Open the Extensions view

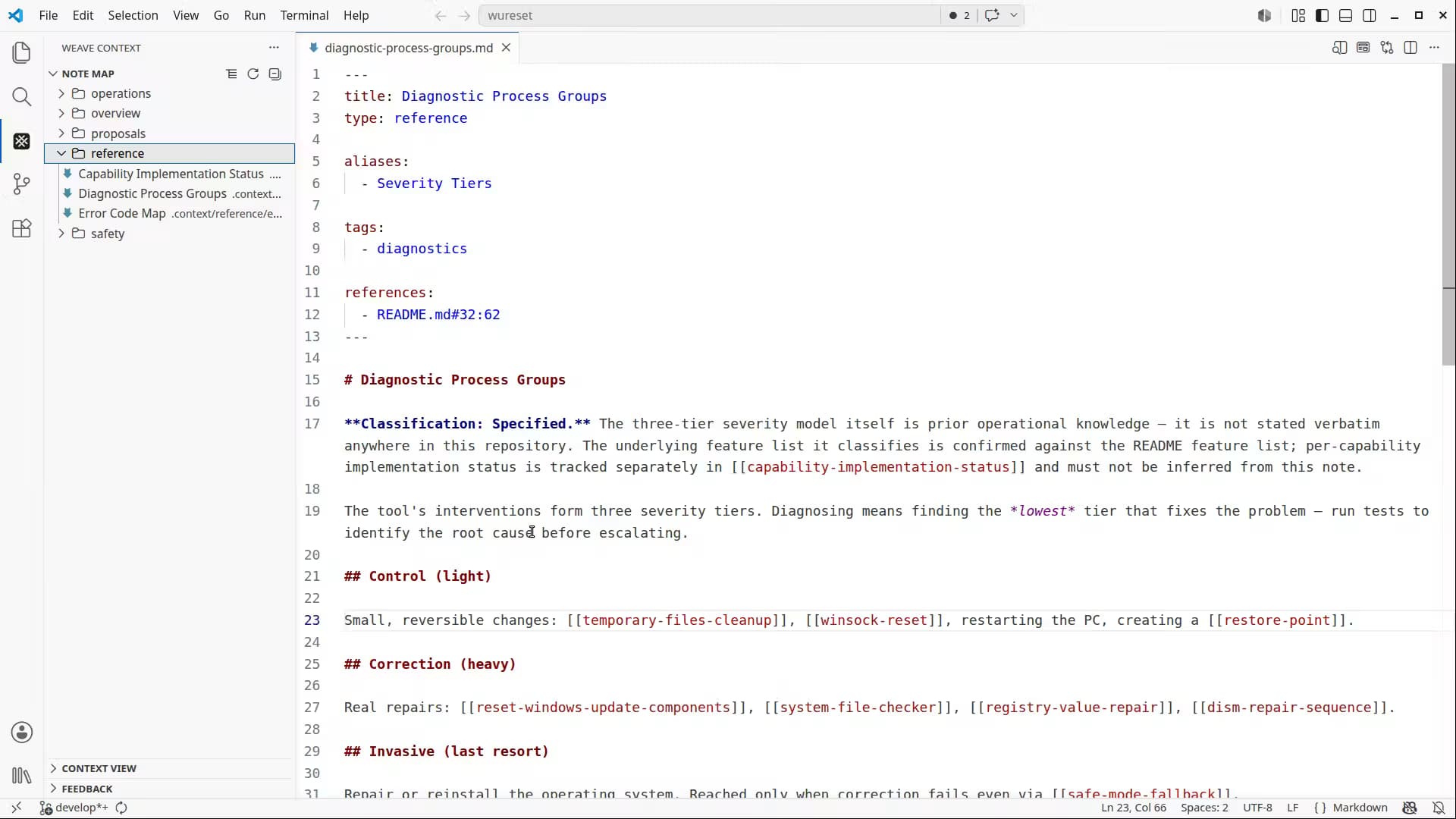[22, 228]
